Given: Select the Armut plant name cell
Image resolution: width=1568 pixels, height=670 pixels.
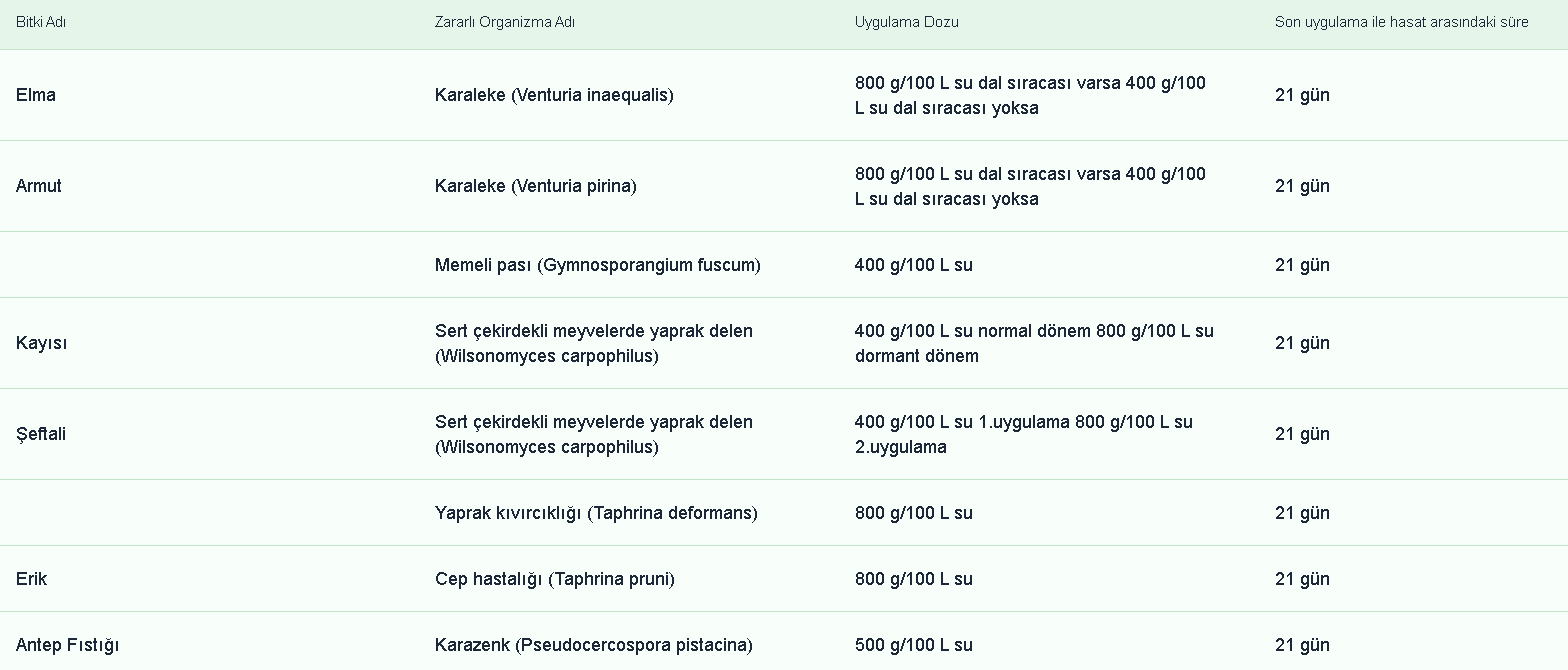Looking at the screenshot, I should tap(39, 186).
